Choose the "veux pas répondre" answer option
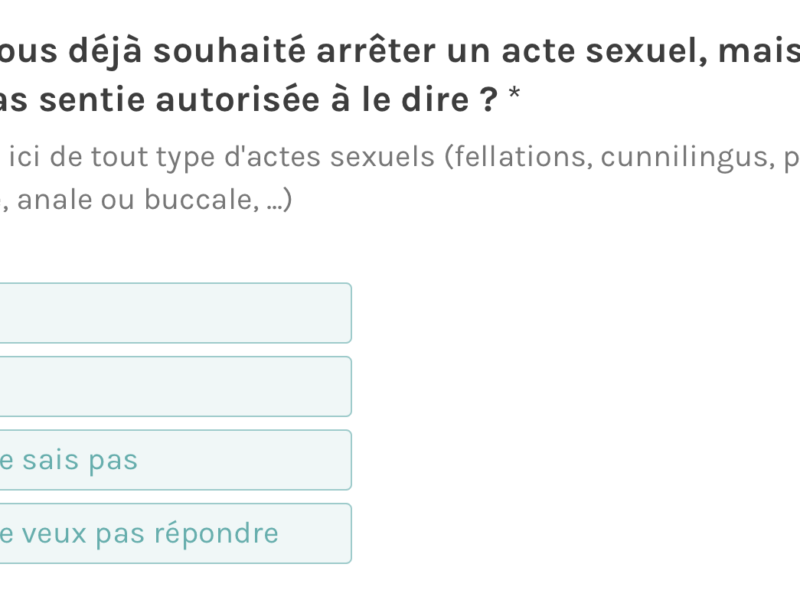Viewport: 800px width, 600px height. 175,533
